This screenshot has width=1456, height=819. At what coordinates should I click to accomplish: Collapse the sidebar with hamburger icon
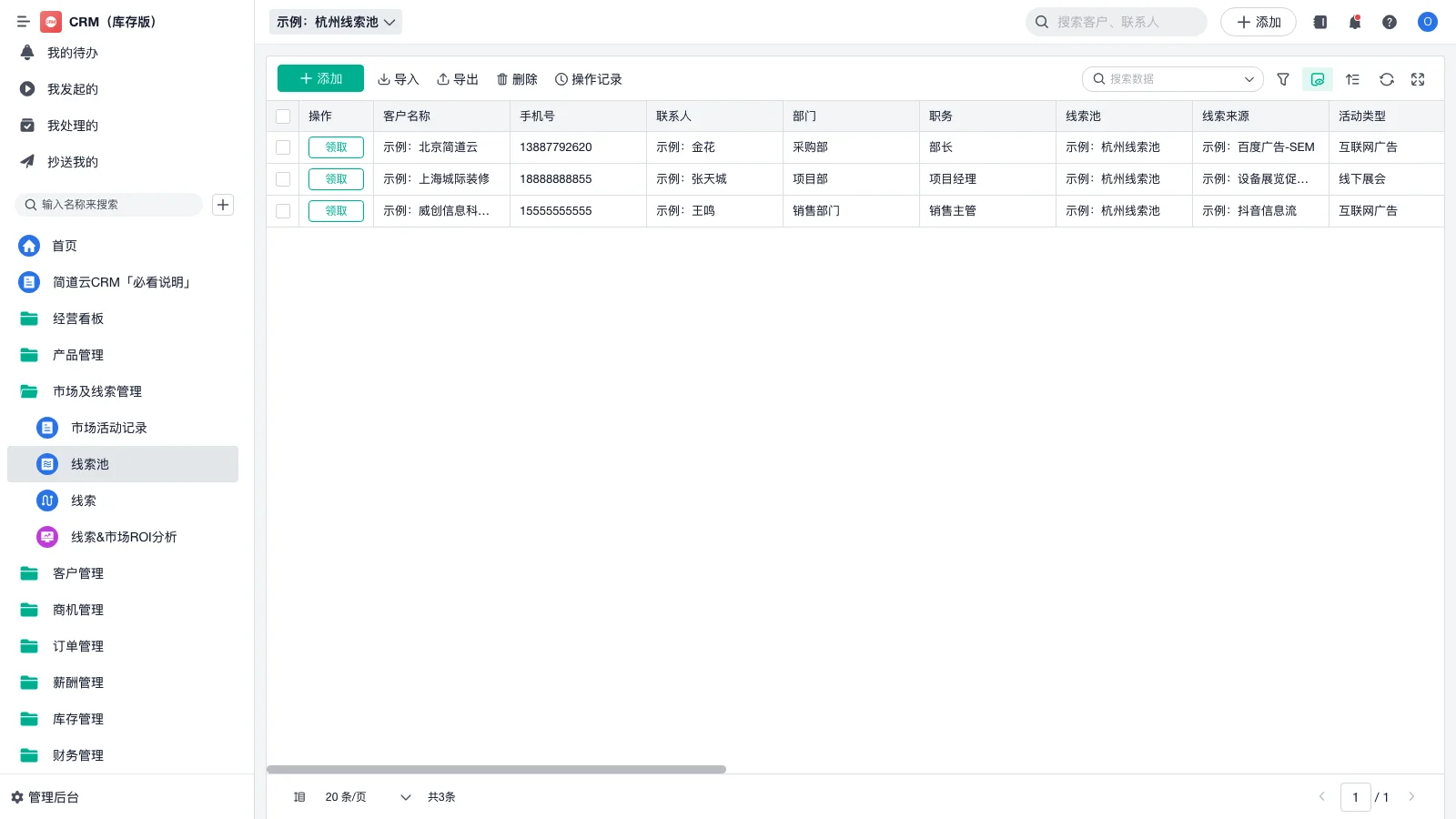pos(24,22)
